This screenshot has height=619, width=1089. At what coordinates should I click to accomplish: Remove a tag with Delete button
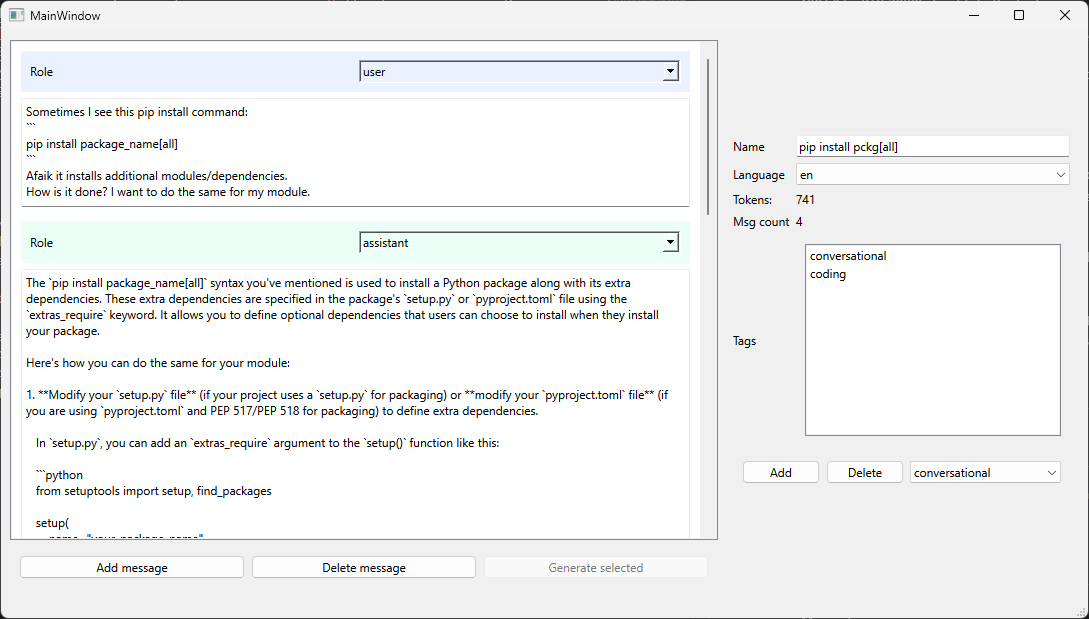[865, 472]
